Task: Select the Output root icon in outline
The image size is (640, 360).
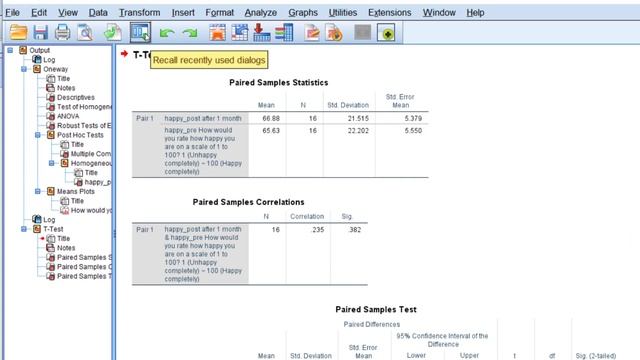Action: click(23, 50)
